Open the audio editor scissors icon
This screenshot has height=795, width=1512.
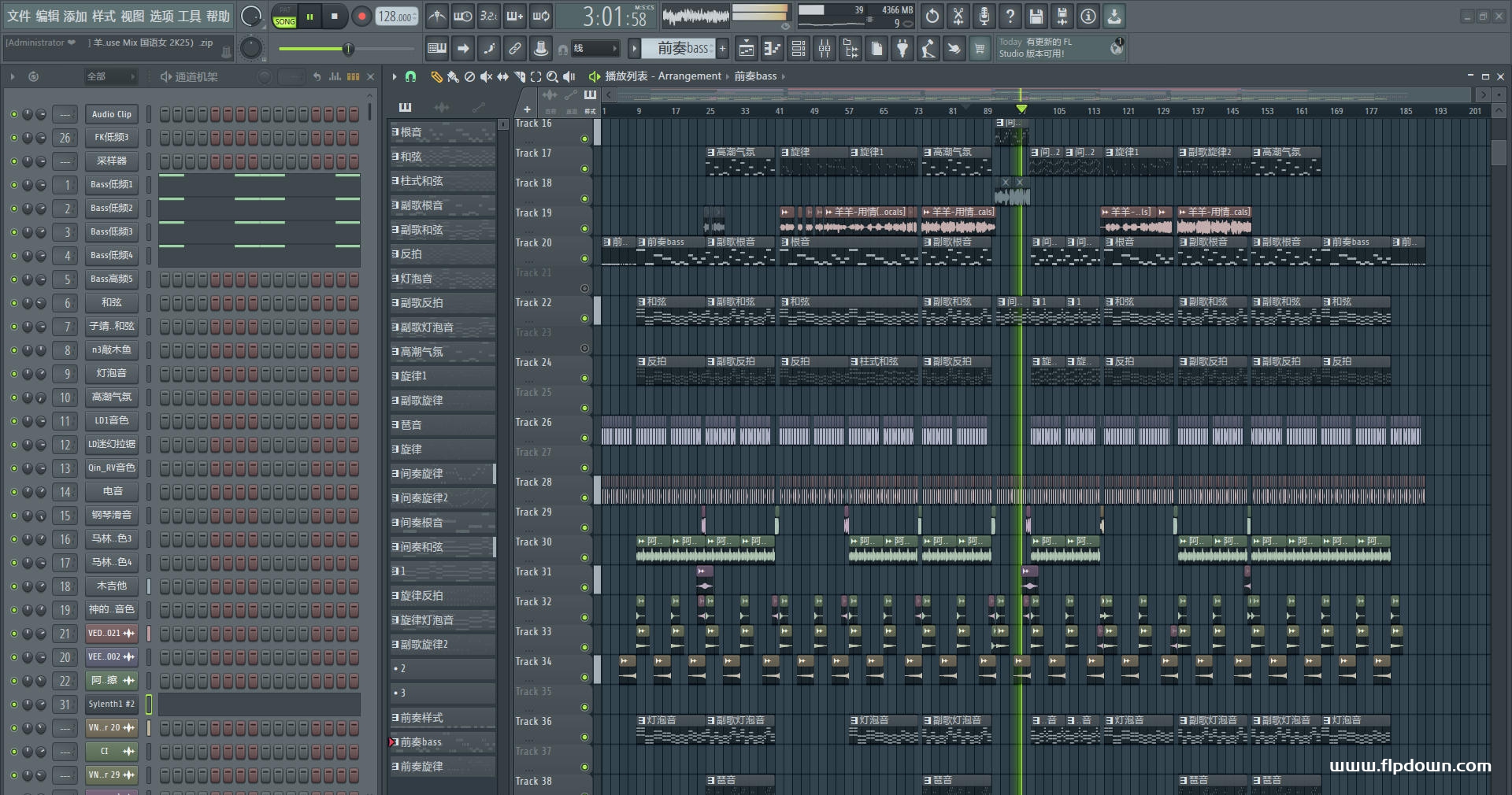(x=958, y=16)
